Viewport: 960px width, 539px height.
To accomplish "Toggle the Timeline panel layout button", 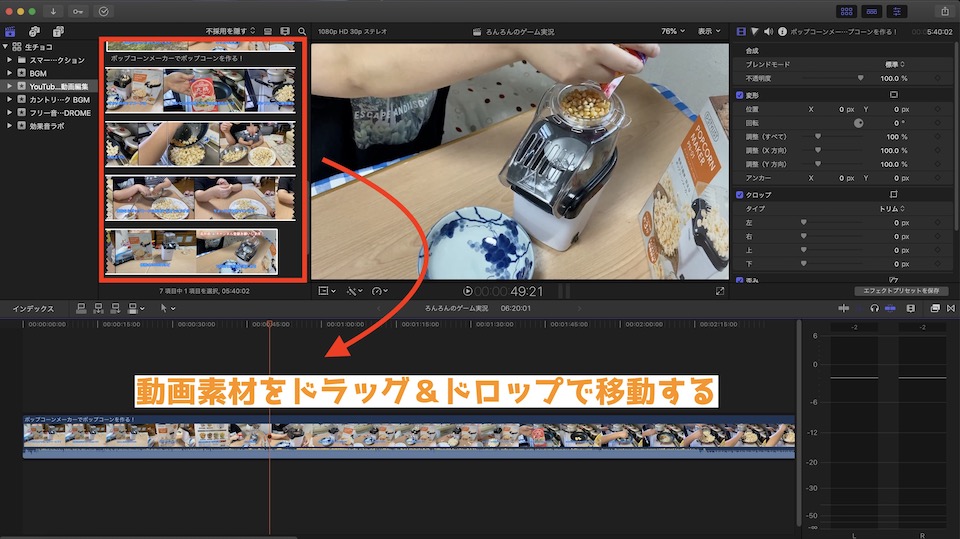I will 872,11.
